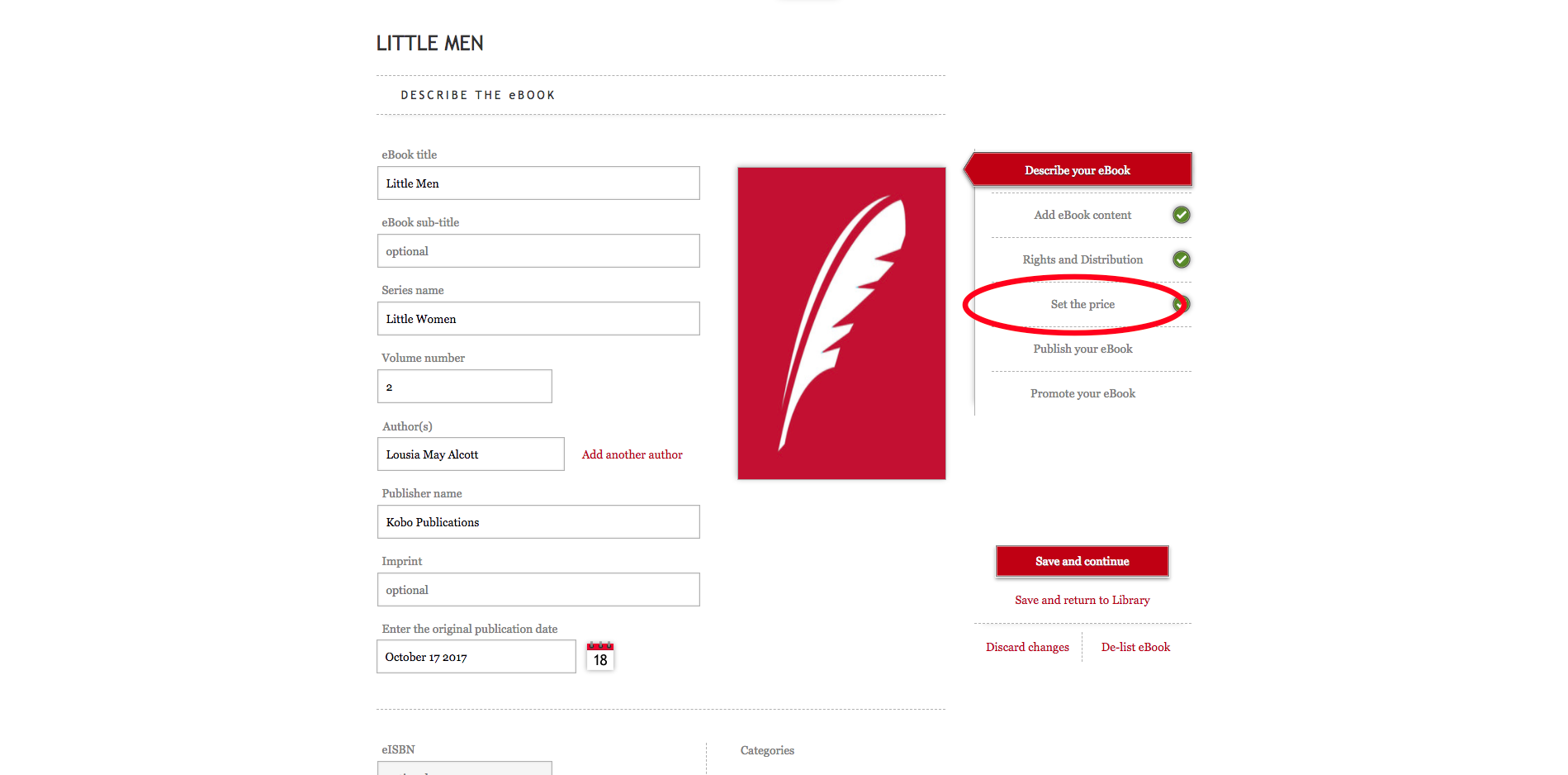Edit the Series name field
Image resolution: width=1568 pixels, height=775 pixels.
538,319
